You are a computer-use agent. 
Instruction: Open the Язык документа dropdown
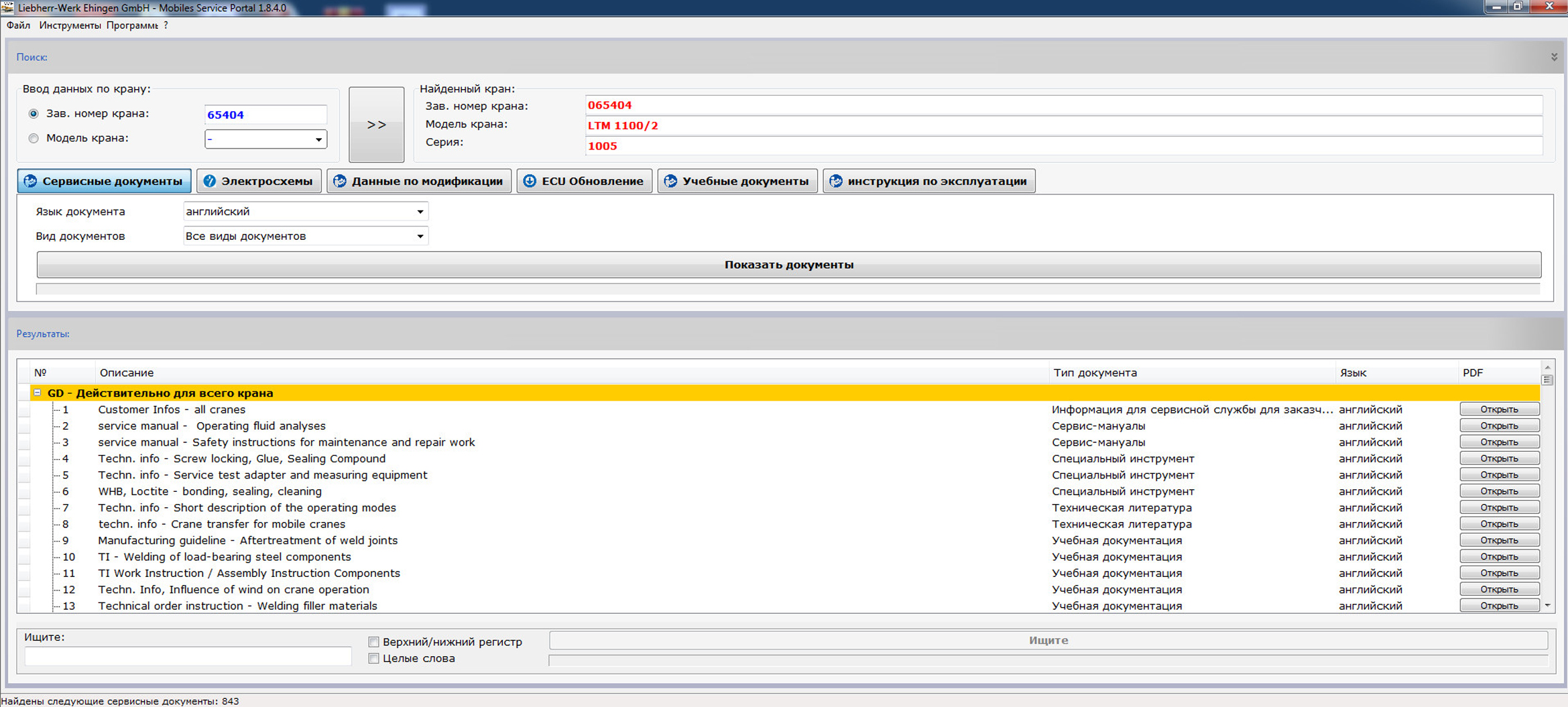420,212
